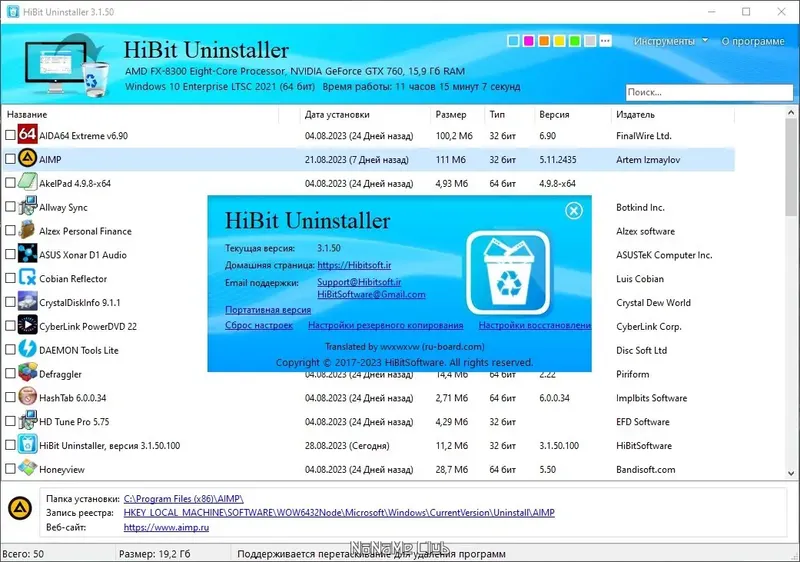Select the gray theme swatch
Image resolution: width=800 pixels, height=562 pixels.
pos(590,41)
